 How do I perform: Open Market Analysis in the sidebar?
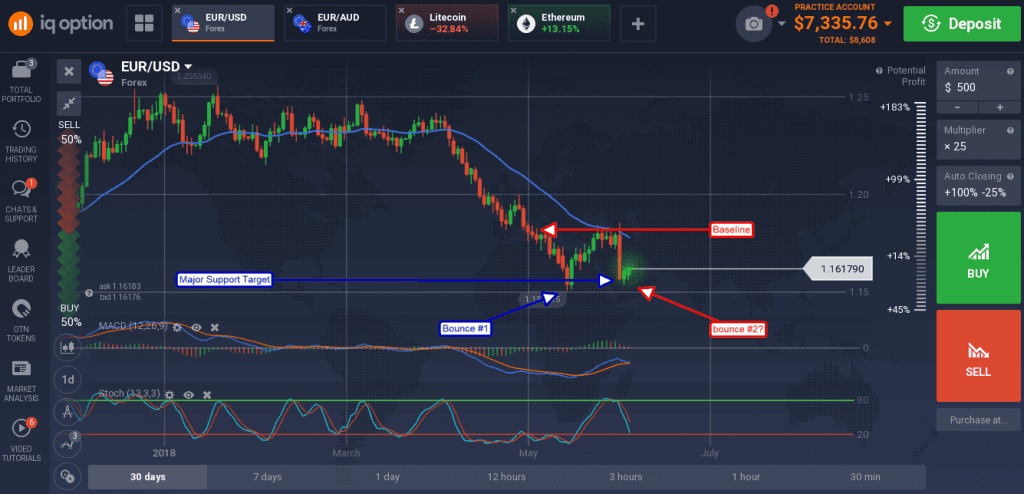(x=22, y=380)
